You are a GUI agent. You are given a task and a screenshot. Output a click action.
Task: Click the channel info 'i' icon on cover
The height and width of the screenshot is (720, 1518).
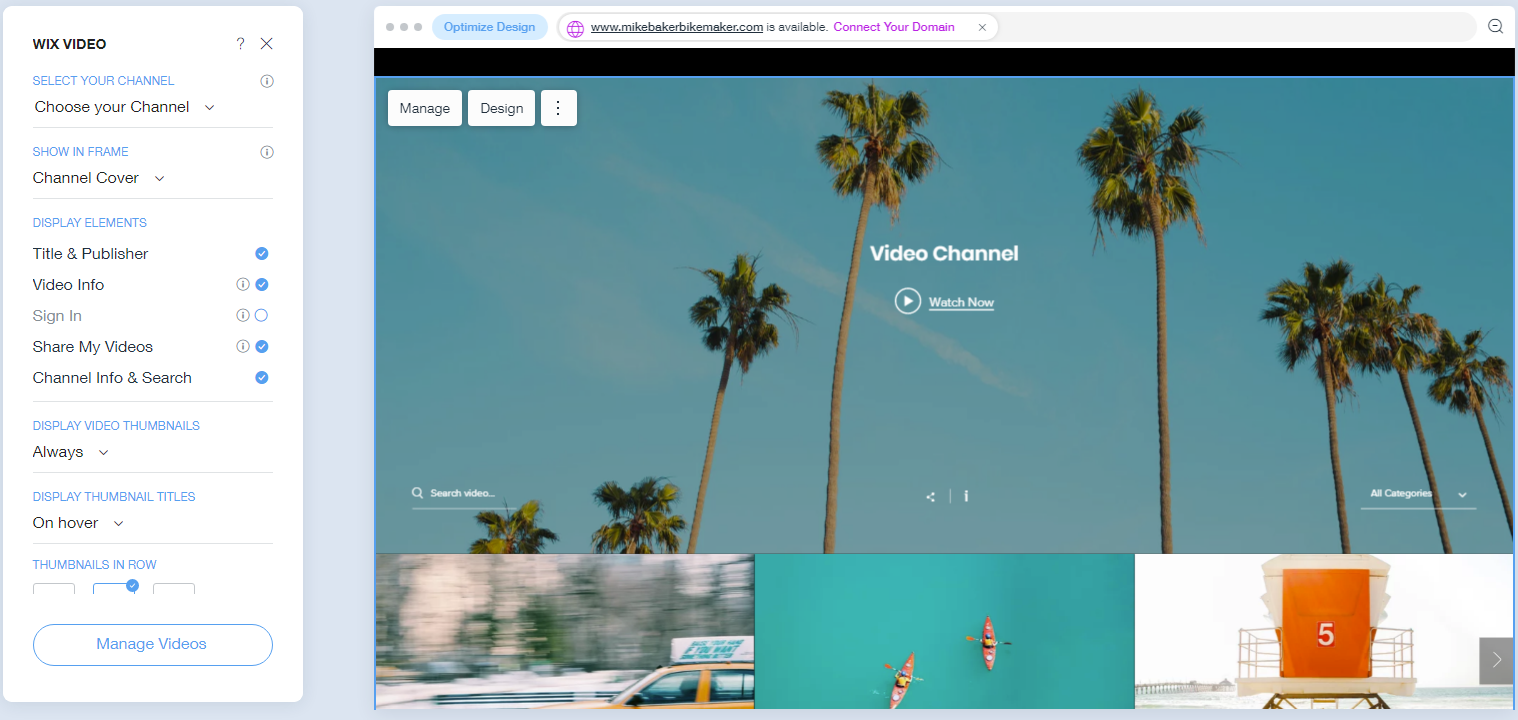click(x=966, y=496)
